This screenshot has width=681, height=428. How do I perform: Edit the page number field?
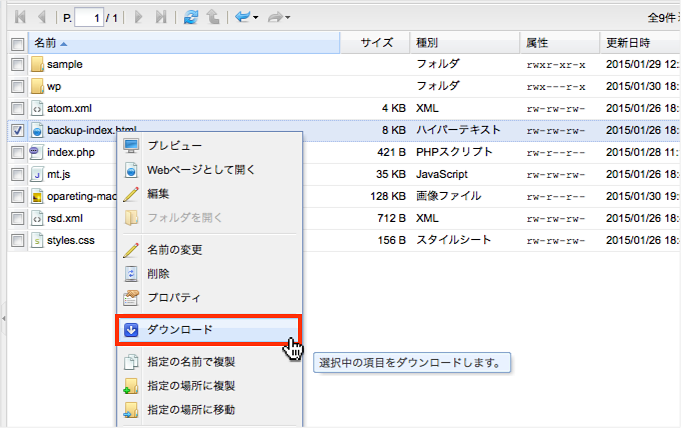point(89,18)
